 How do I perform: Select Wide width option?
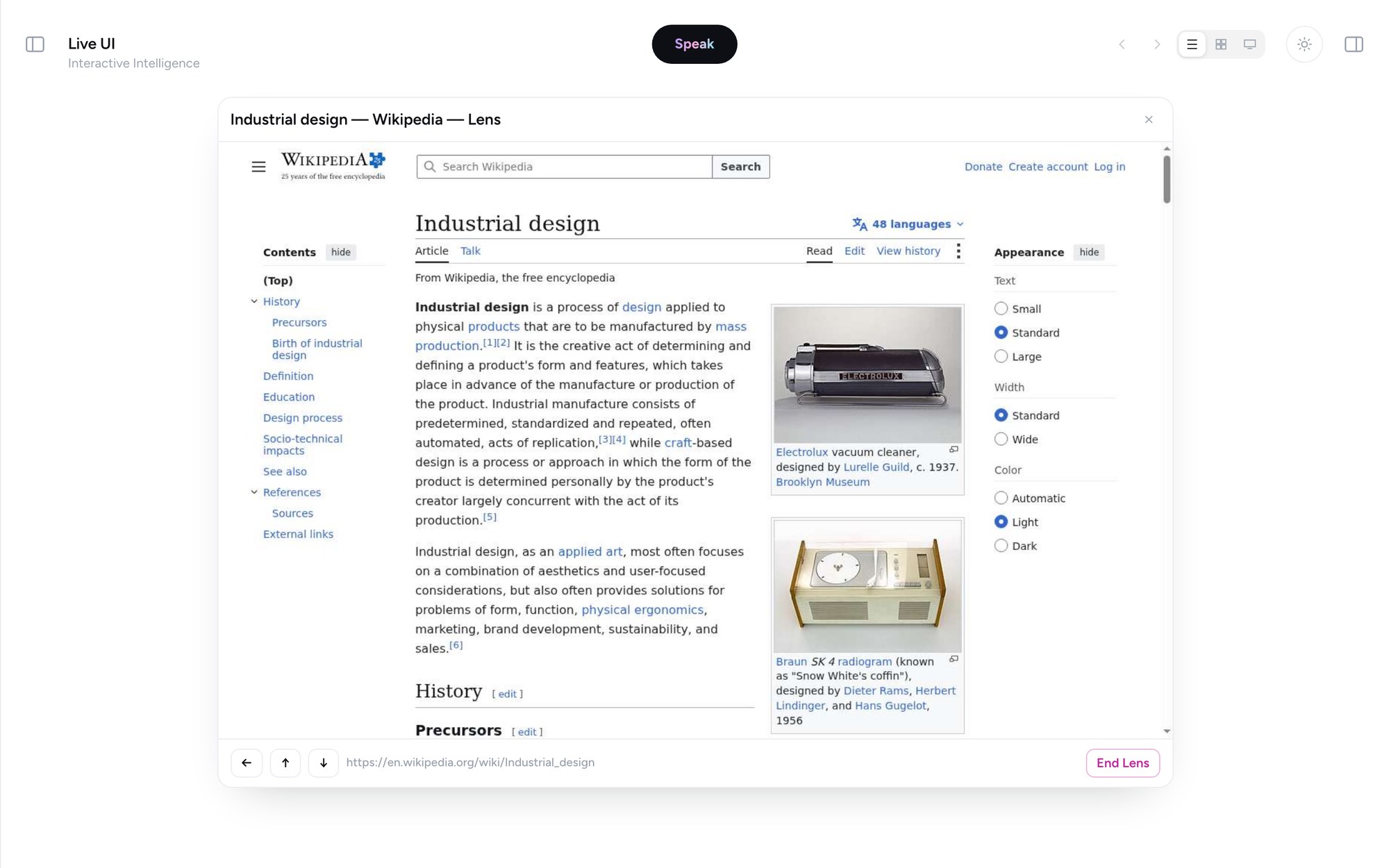[1001, 439]
